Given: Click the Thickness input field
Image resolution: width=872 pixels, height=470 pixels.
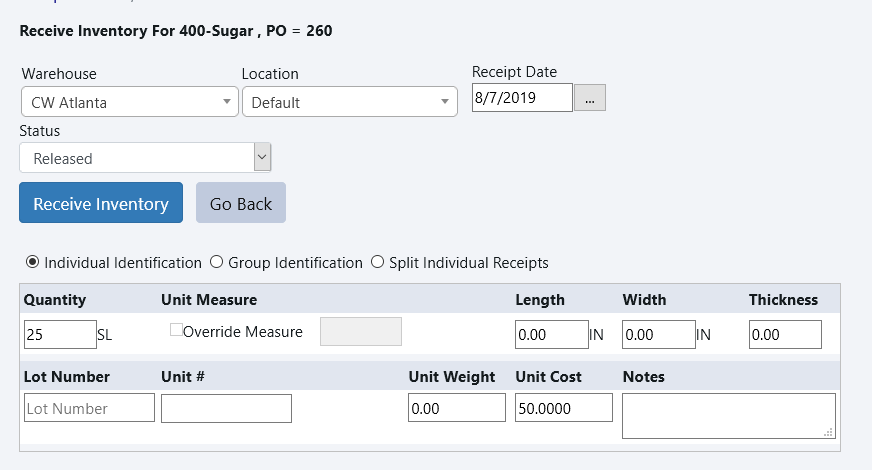Looking at the screenshot, I should coord(785,335).
